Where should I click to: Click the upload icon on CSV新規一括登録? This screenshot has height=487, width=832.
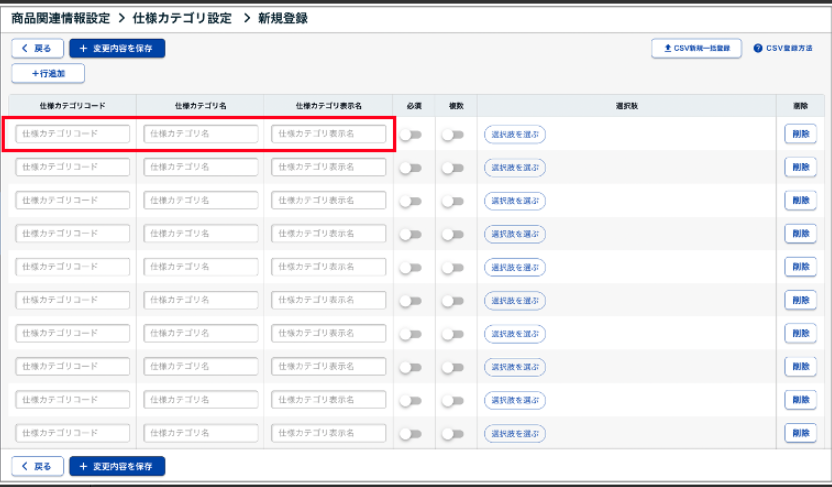click(668, 48)
